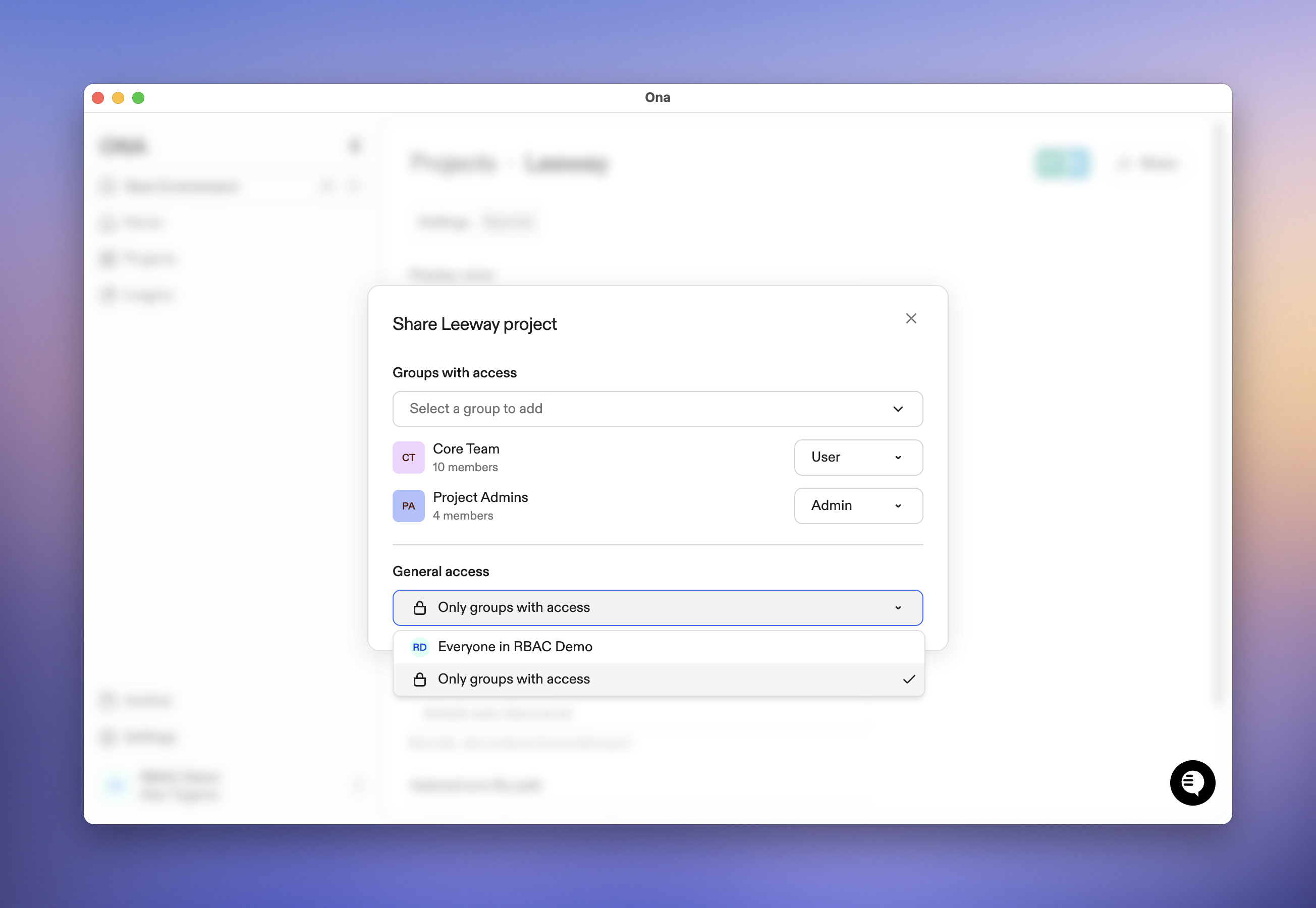Close the Share Leeway project dialog
Image resolution: width=1316 pixels, height=908 pixels.
click(x=911, y=319)
